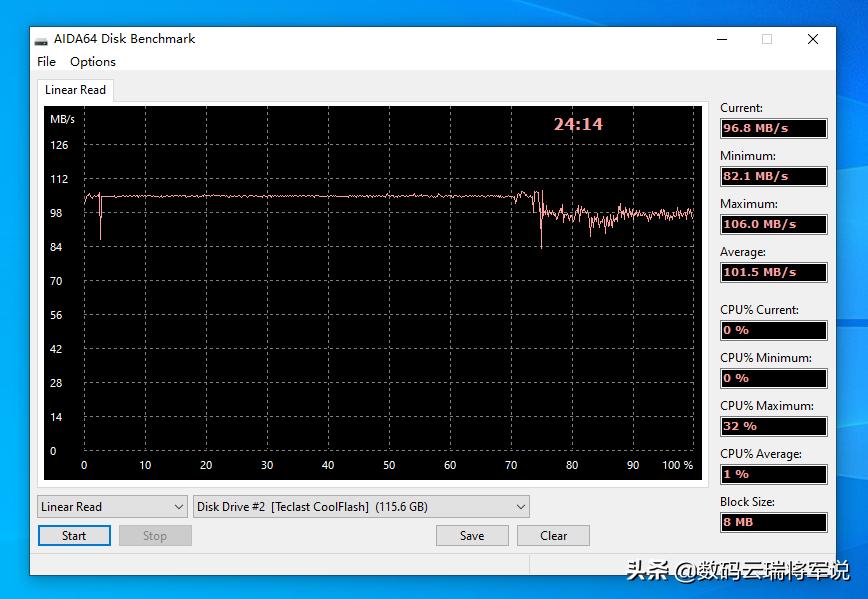
Task: Click the Current speed field showing 96.8 MB/s
Action: (773, 128)
